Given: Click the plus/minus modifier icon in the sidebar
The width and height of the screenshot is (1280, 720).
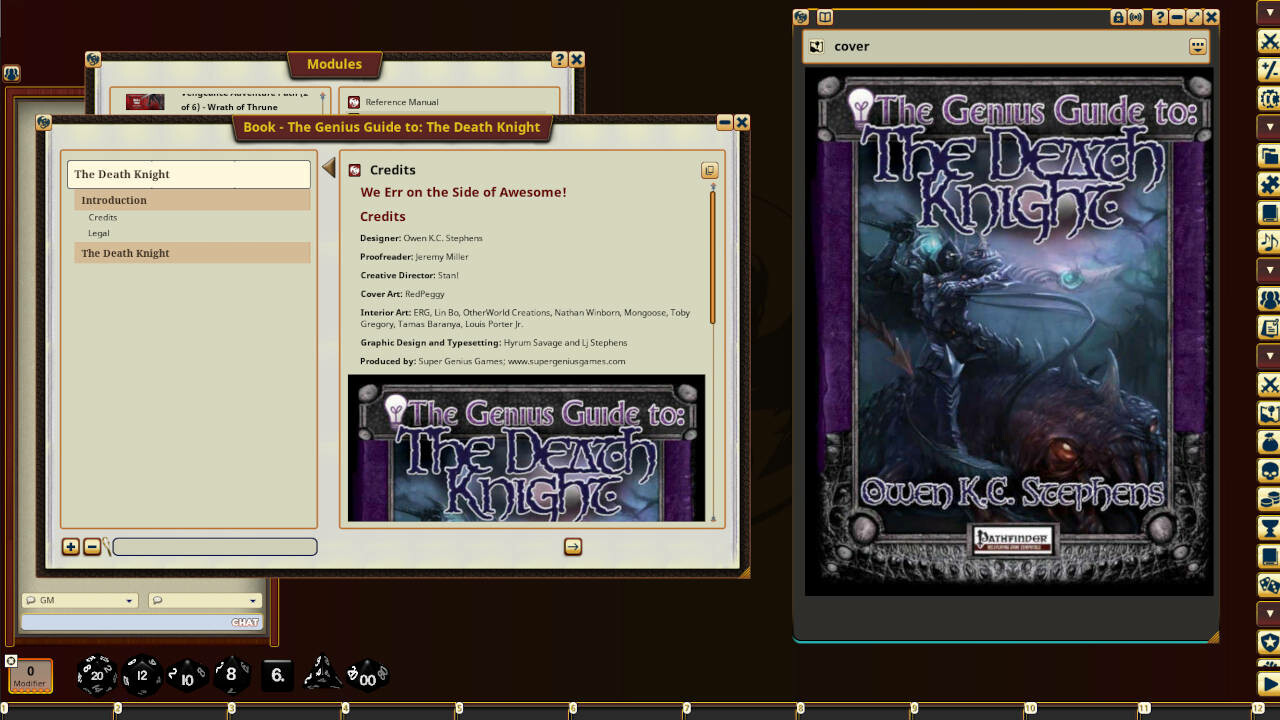Looking at the screenshot, I should (1267, 71).
